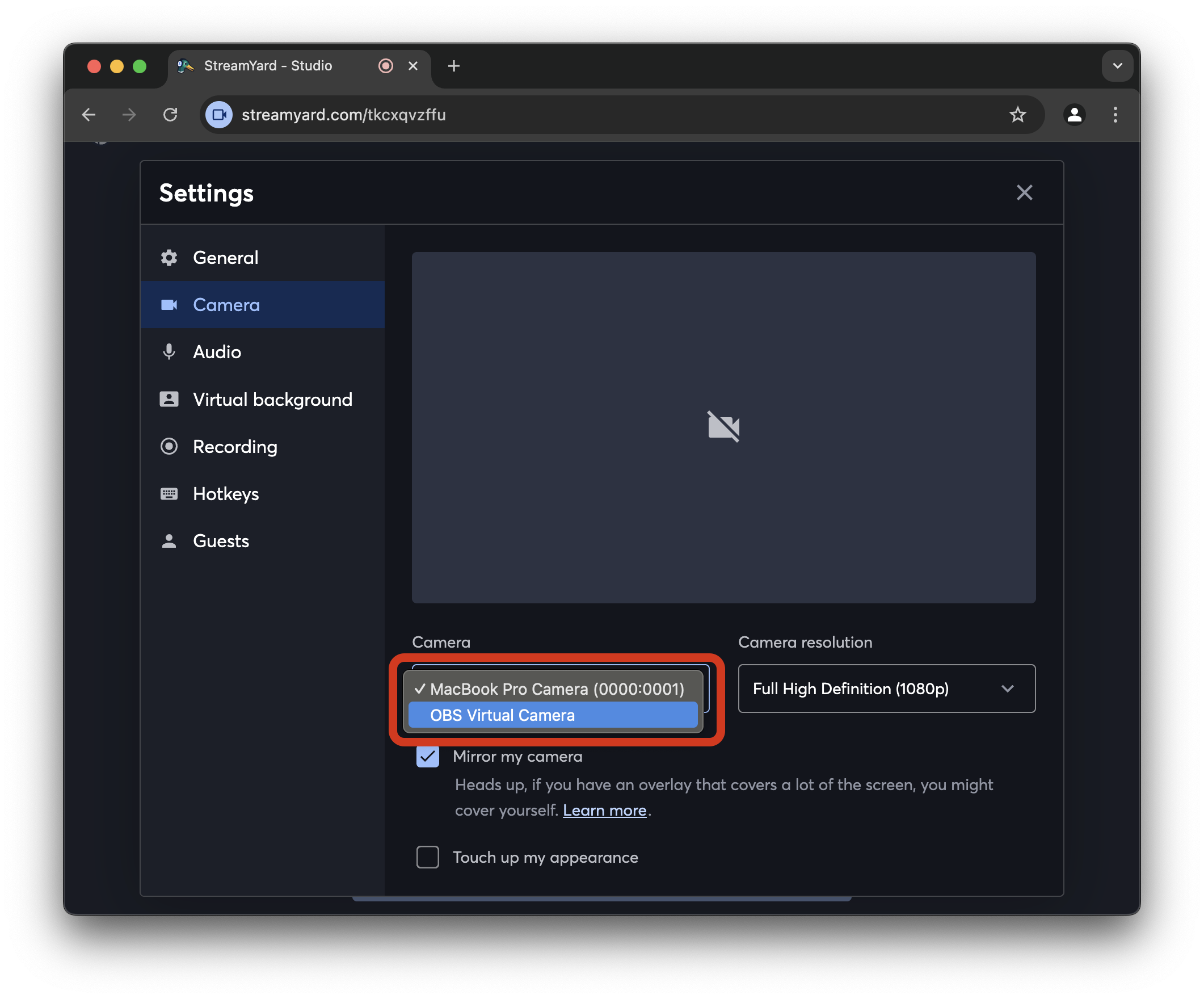
Task: Open the Chrome three-dot menu
Action: pos(1114,115)
